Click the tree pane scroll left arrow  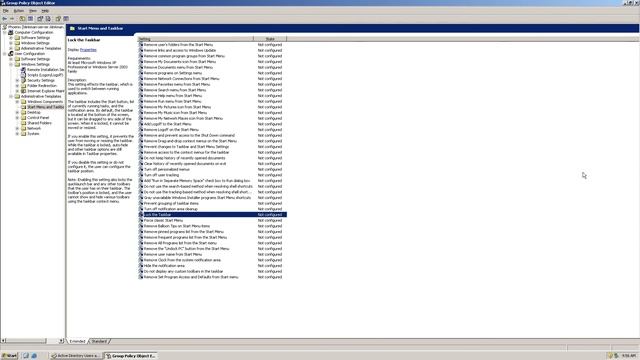coord(3,340)
